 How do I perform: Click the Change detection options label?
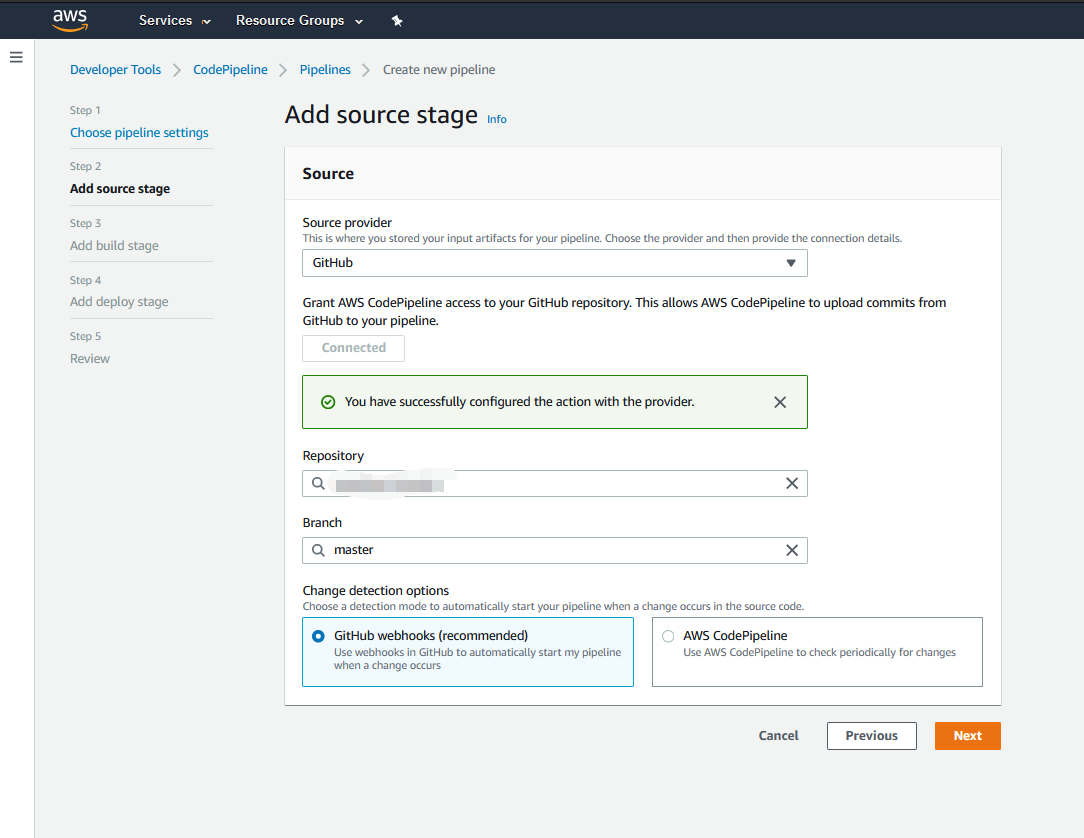pos(375,590)
